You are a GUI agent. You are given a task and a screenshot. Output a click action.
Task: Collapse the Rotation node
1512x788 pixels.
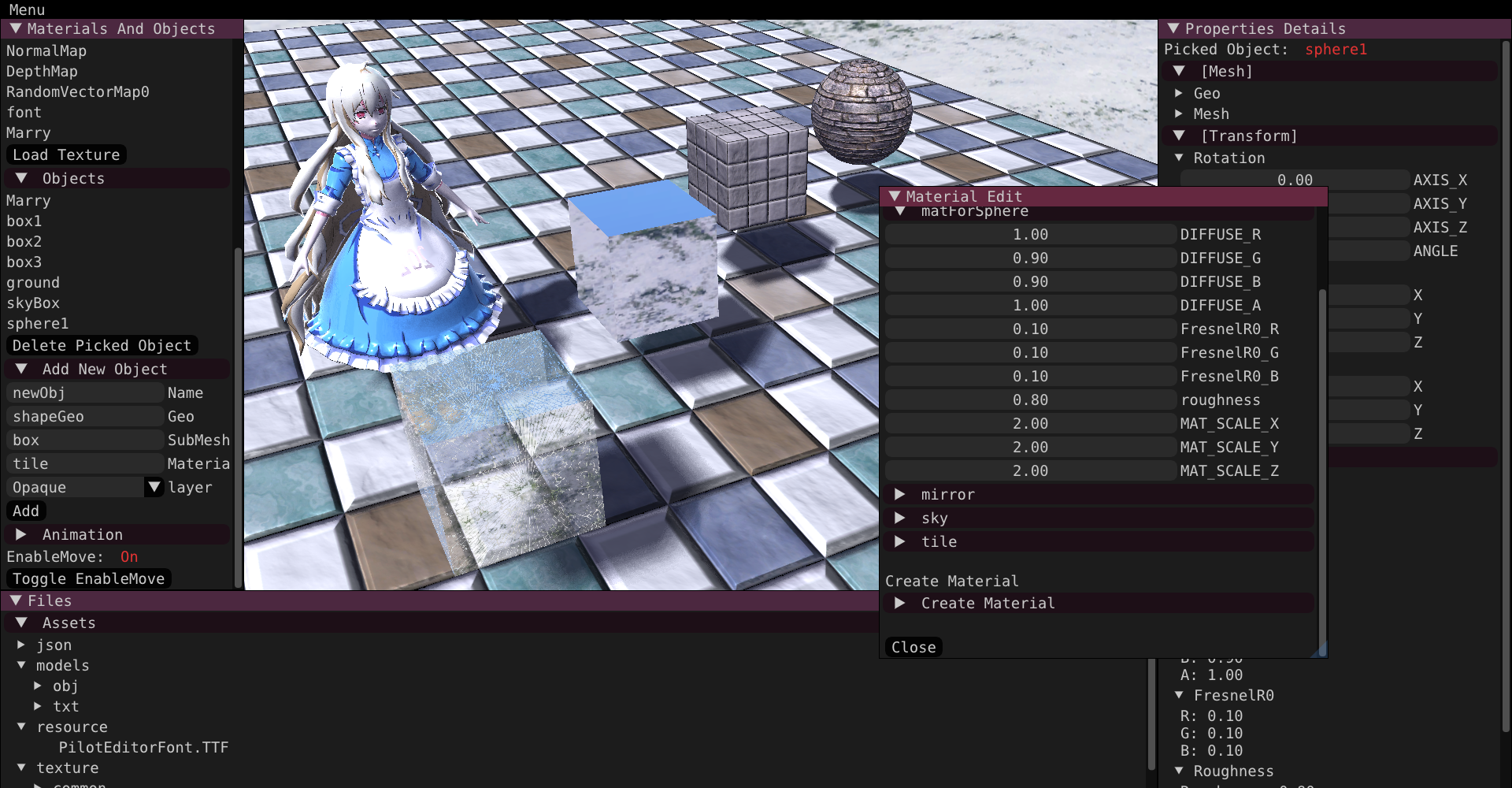[x=1179, y=158]
